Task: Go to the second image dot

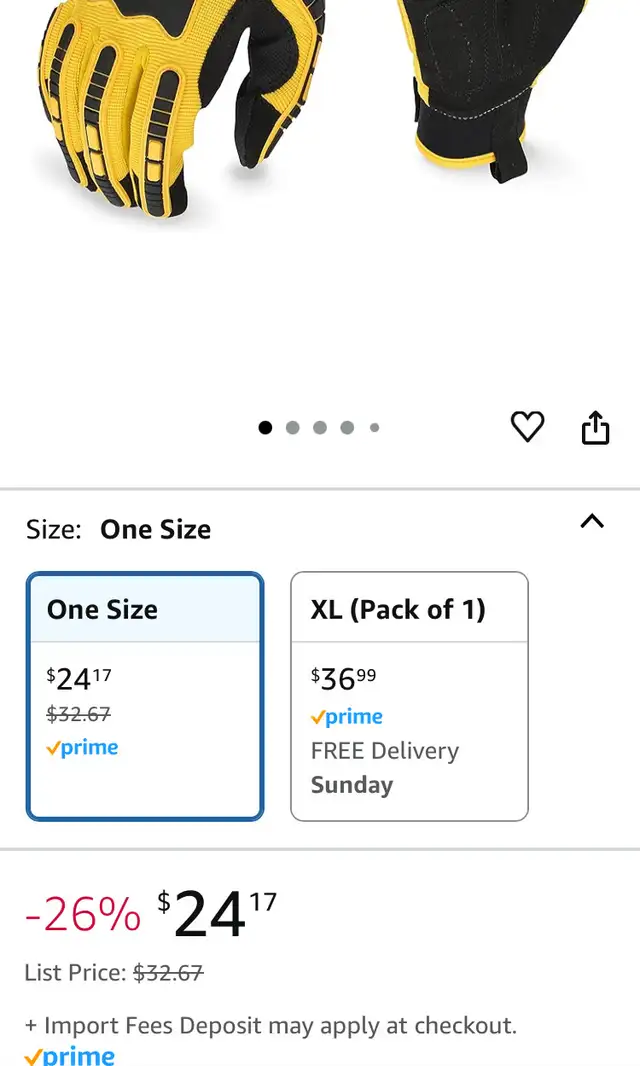Action: pos(292,428)
